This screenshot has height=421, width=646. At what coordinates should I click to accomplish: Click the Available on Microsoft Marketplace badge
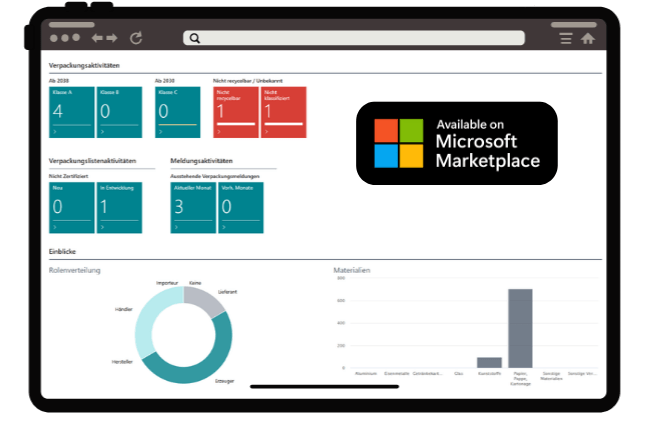[x=457, y=143]
